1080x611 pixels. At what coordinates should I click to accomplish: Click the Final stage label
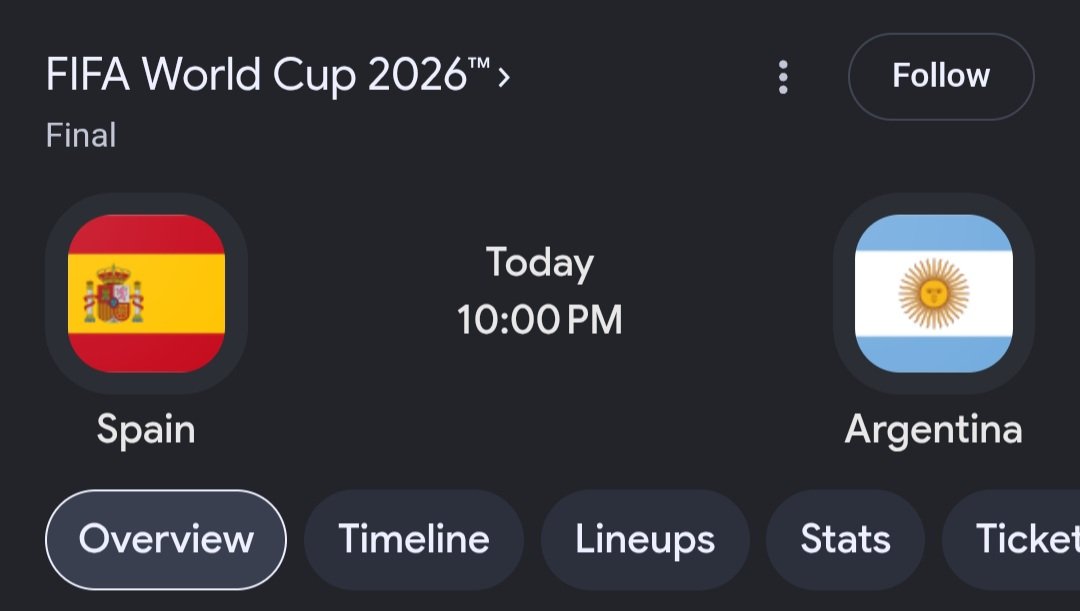pyautogui.click(x=81, y=135)
